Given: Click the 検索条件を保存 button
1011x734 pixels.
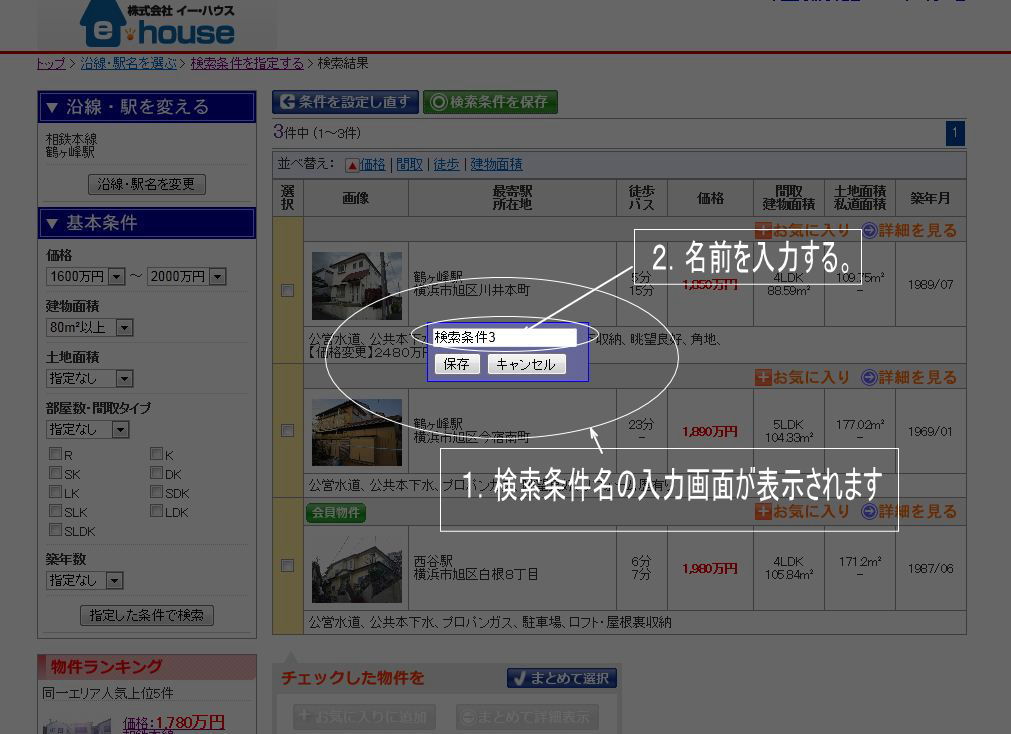Looking at the screenshot, I should click(x=490, y=102).
